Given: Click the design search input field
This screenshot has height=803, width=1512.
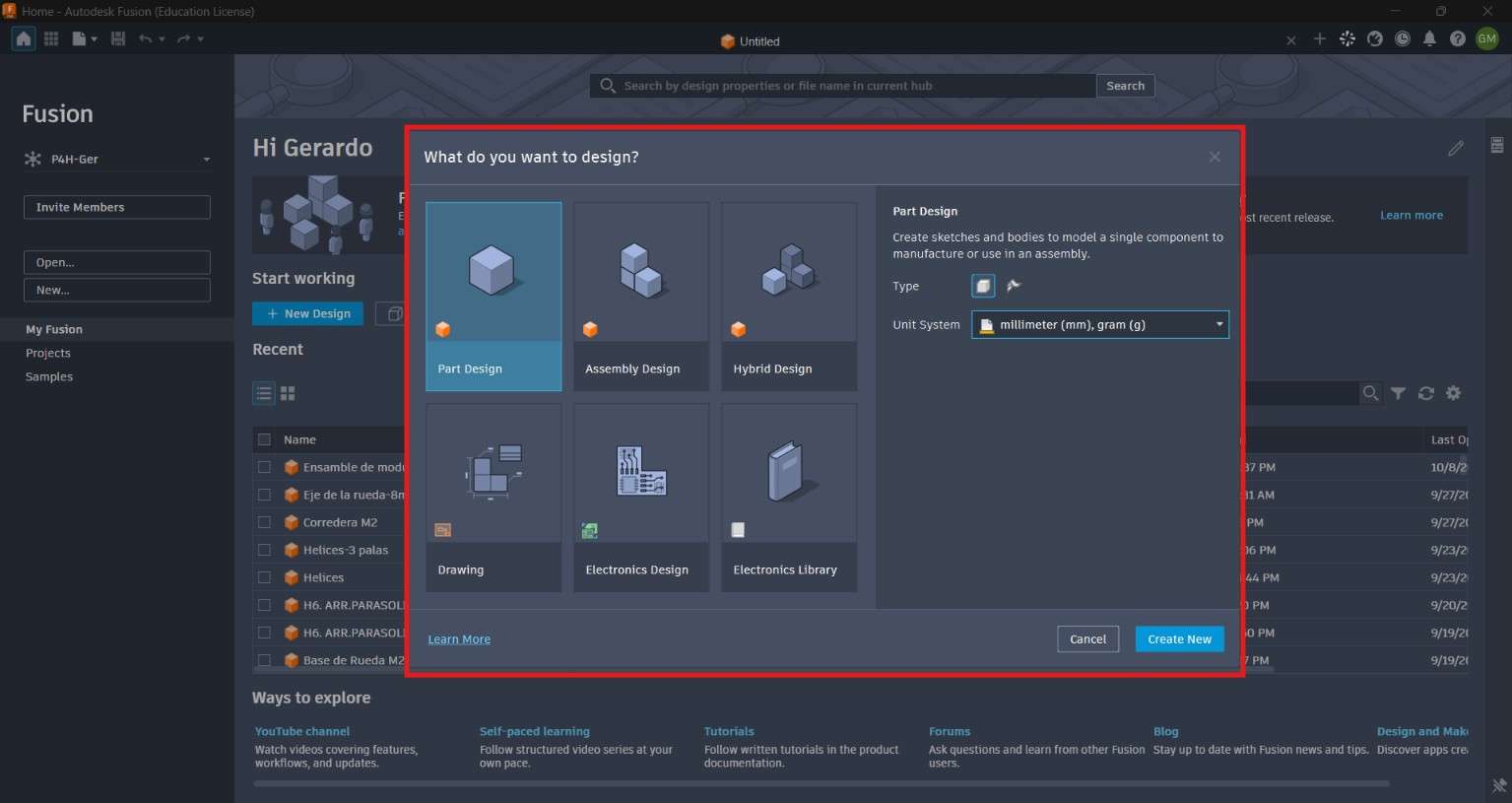Looking at the screenshot, I should coord(843,86).
